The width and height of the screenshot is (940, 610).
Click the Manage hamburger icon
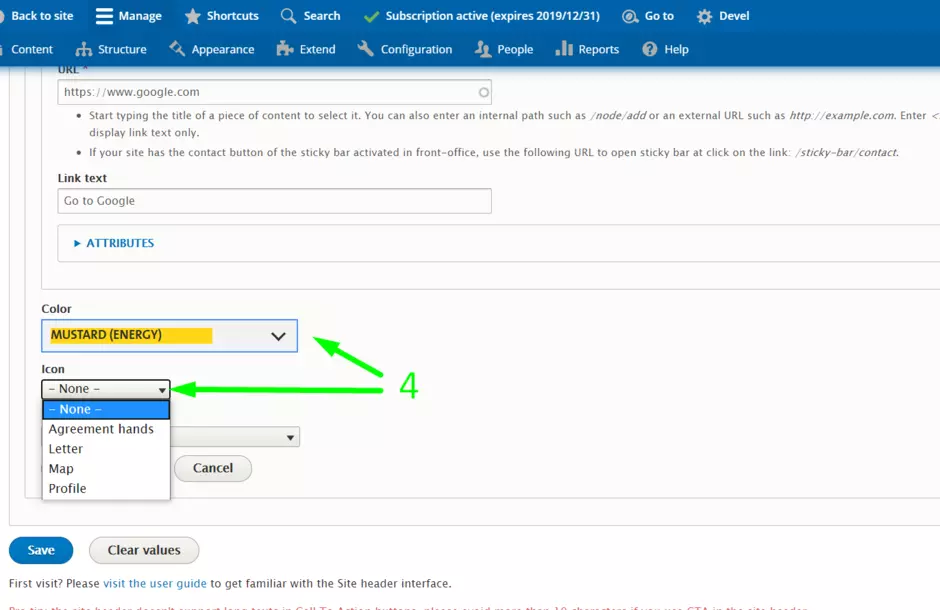coord(104,16)
